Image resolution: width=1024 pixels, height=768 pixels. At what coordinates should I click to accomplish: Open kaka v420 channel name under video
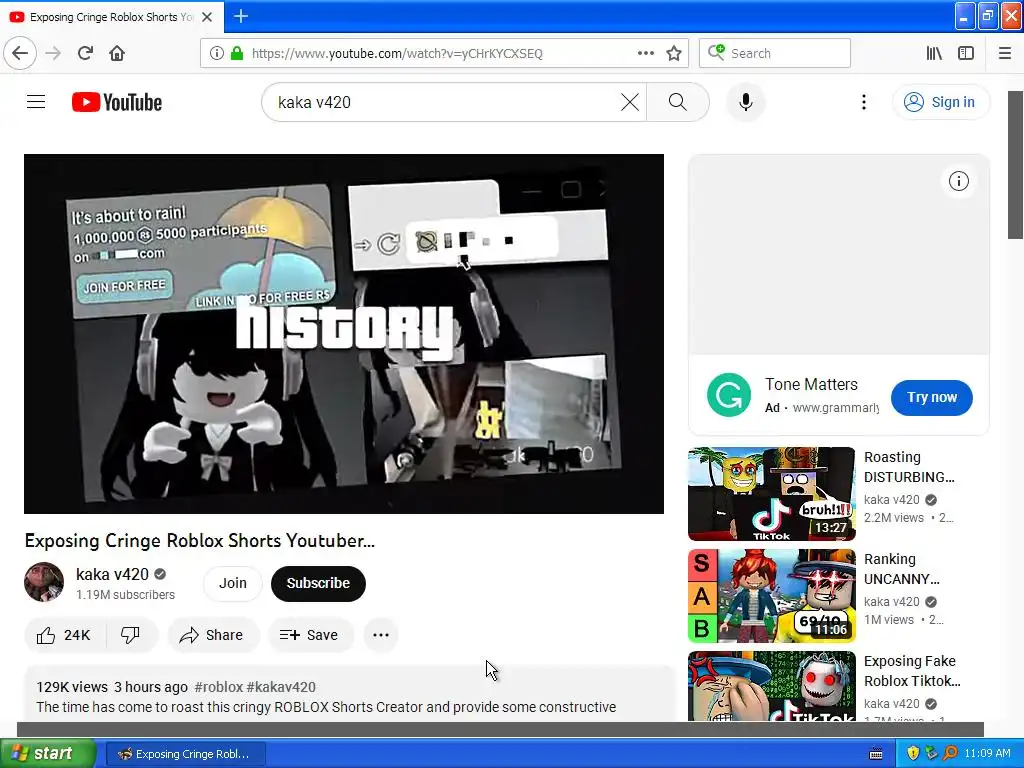(x=112, y=574)
